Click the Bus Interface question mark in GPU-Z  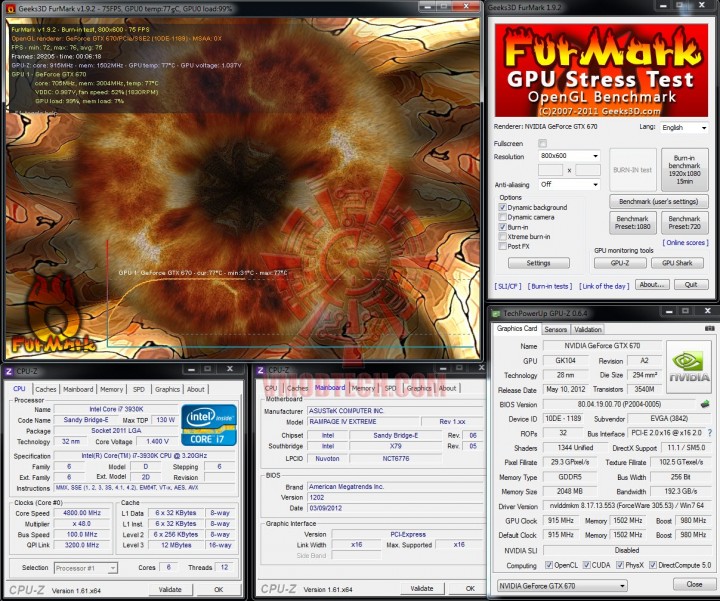[x=710, y=433]
